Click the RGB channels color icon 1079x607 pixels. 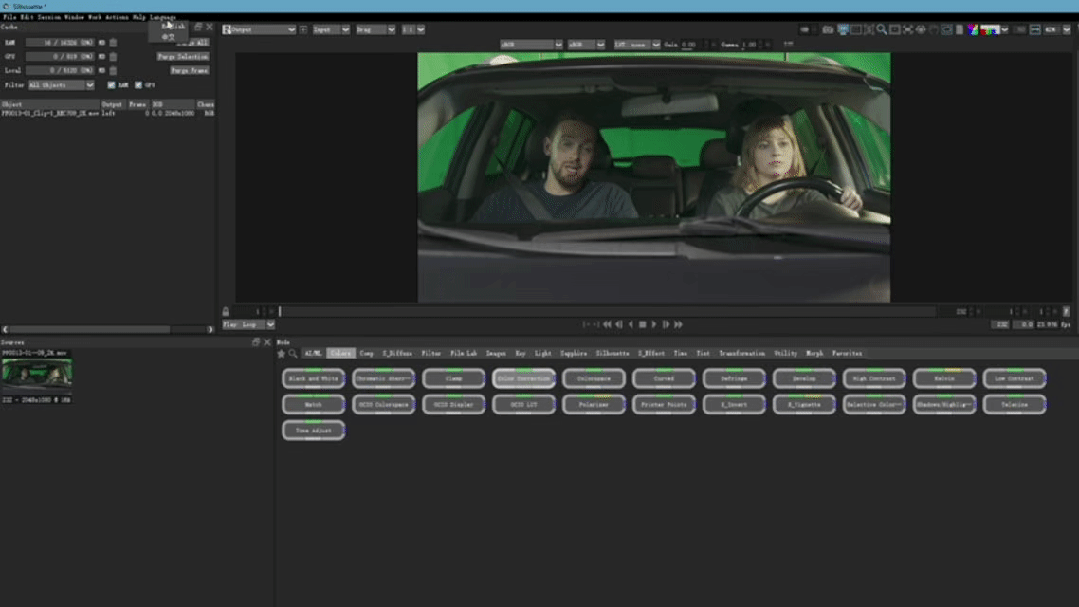(x=972, y=30)
